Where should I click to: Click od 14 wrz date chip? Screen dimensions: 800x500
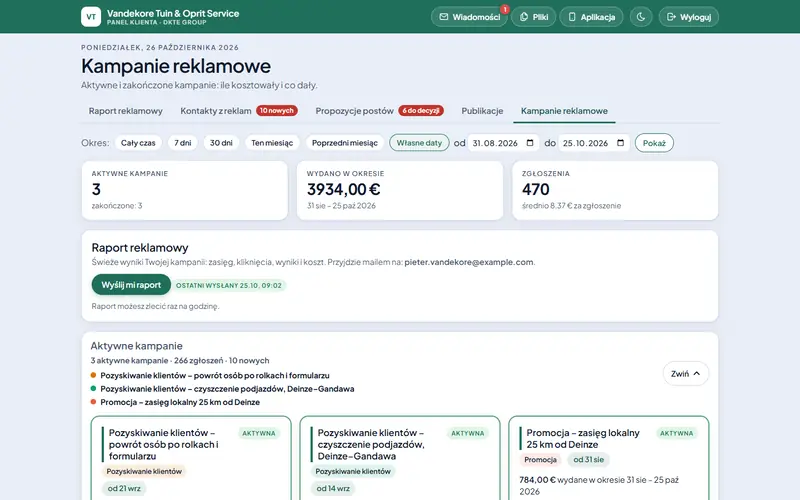(x=333, y=488)
